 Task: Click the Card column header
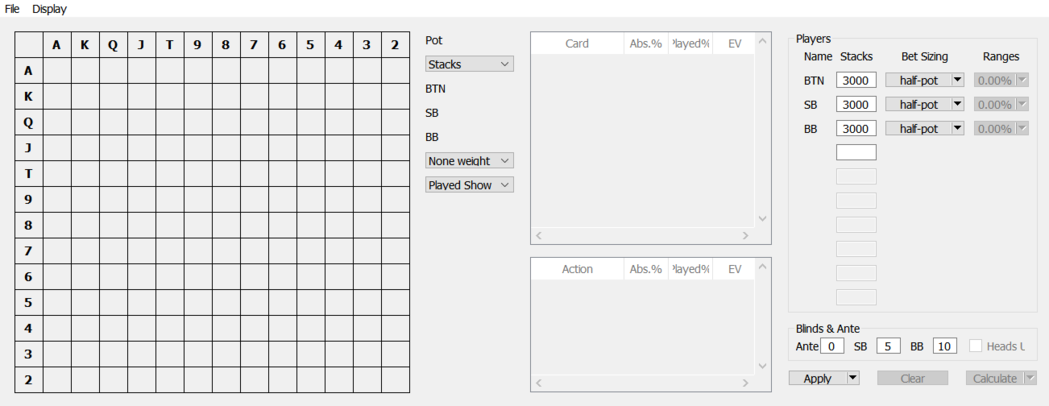coord(577,44)
